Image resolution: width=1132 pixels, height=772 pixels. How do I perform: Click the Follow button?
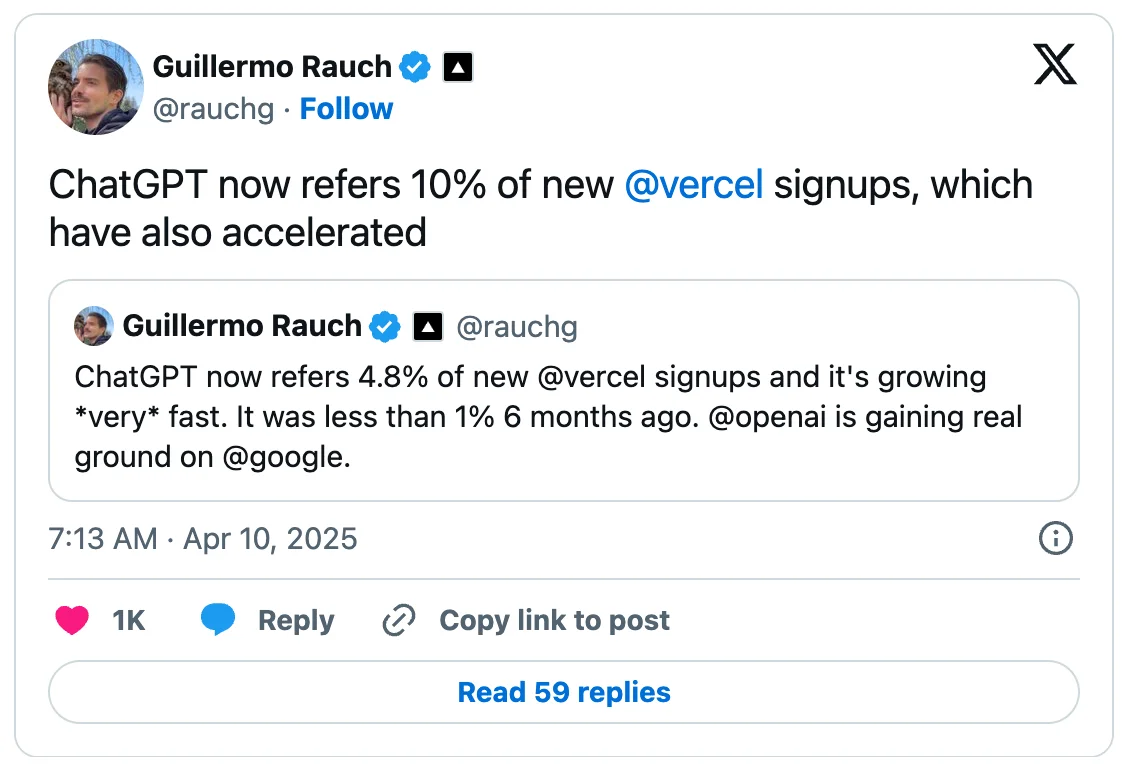tap(346, 108)
